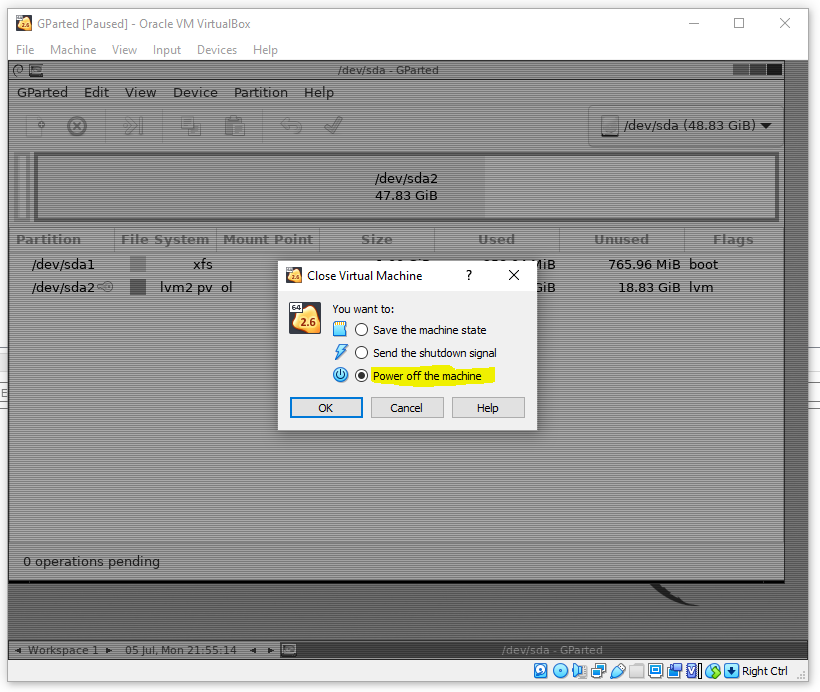
Task: Click the lvm2 pv color swatch for /dev/sda2
Action: point(138,287)
